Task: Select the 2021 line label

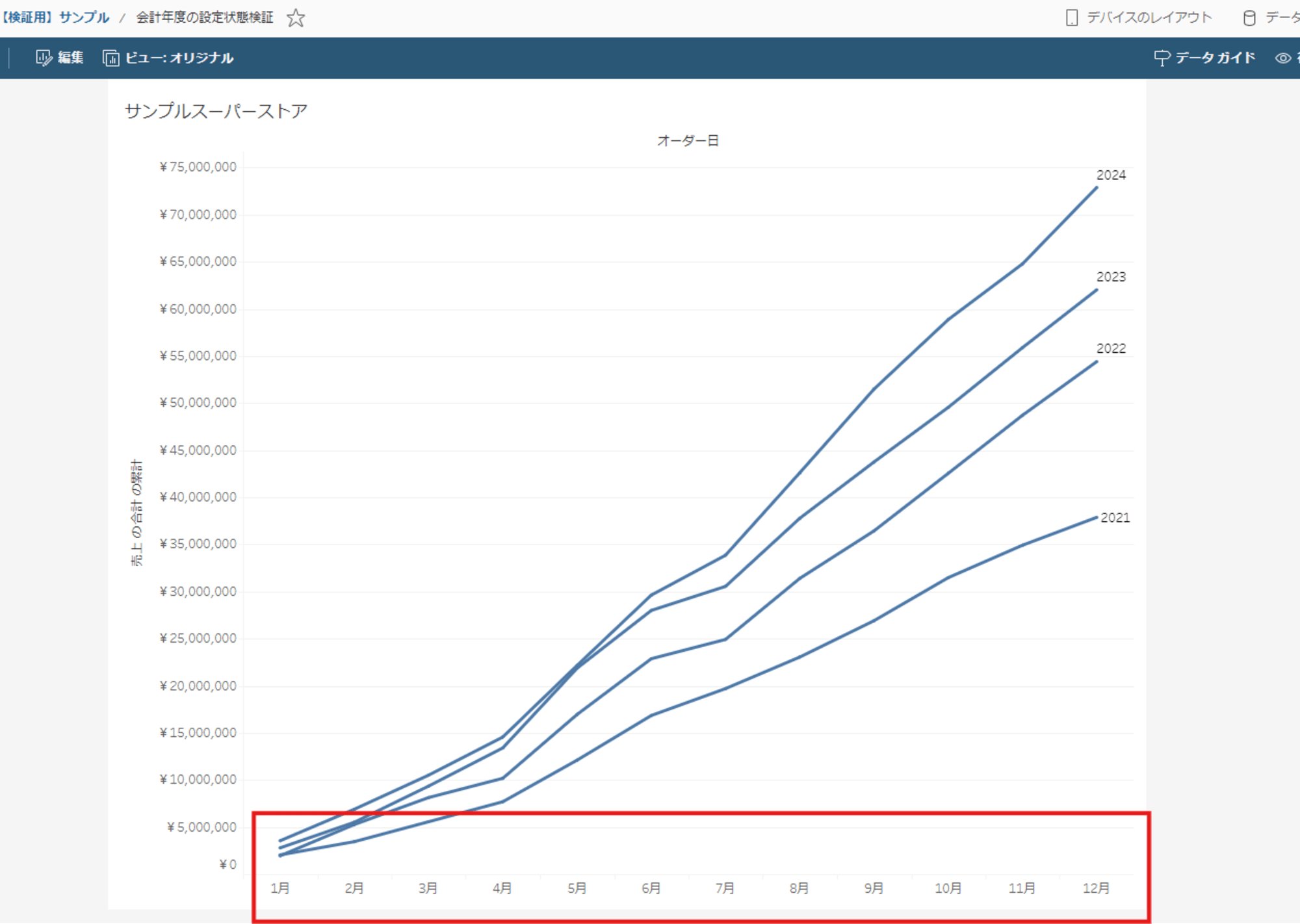Action: click(1115, 518)
